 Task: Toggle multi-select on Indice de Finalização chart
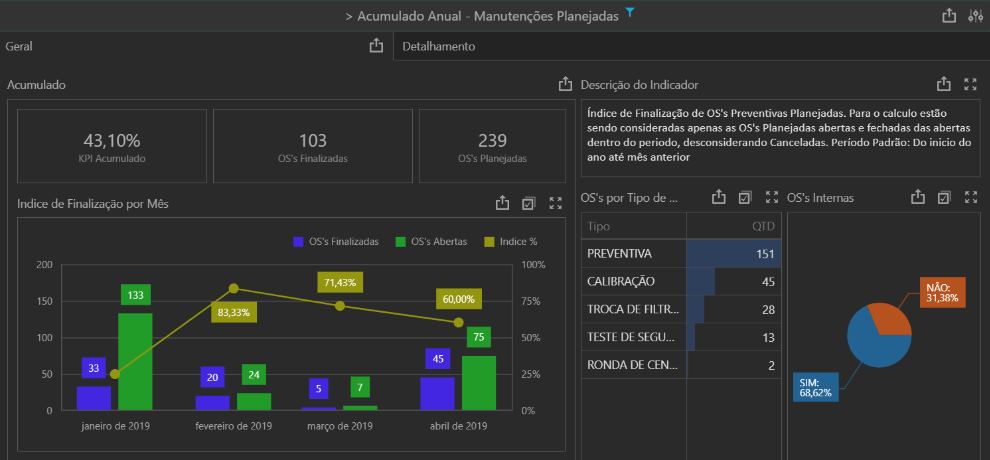(529, 203)
